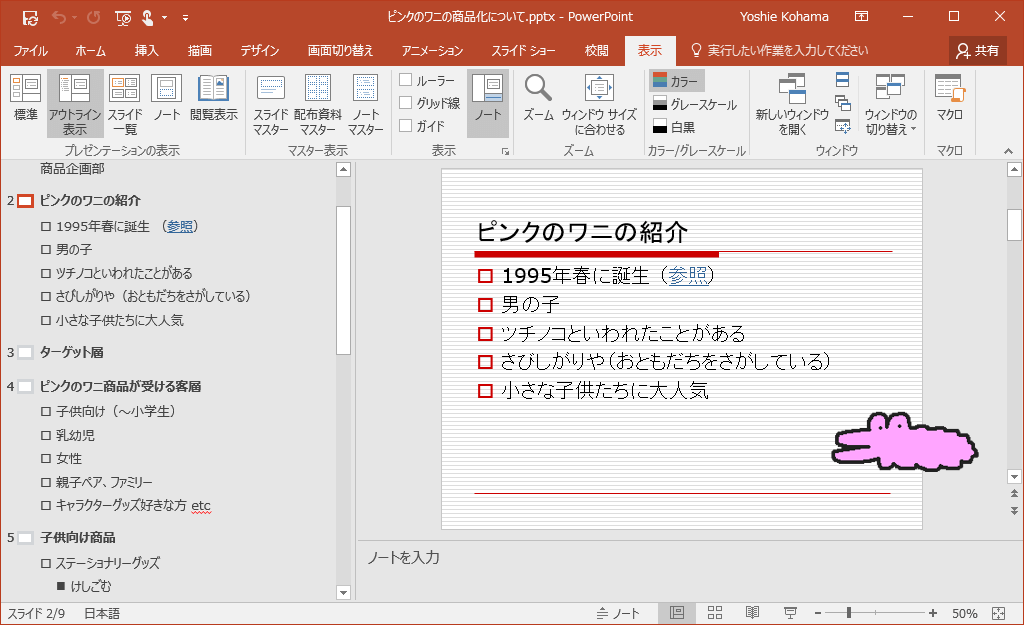1024x625 pixels.
Task: Click the Zoom (ズーム) magnifier button
Action: coord(538,102)
